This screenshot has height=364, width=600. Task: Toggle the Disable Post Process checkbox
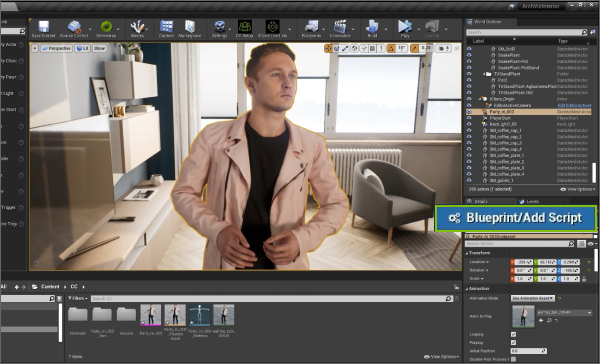(x=513, y=359)
